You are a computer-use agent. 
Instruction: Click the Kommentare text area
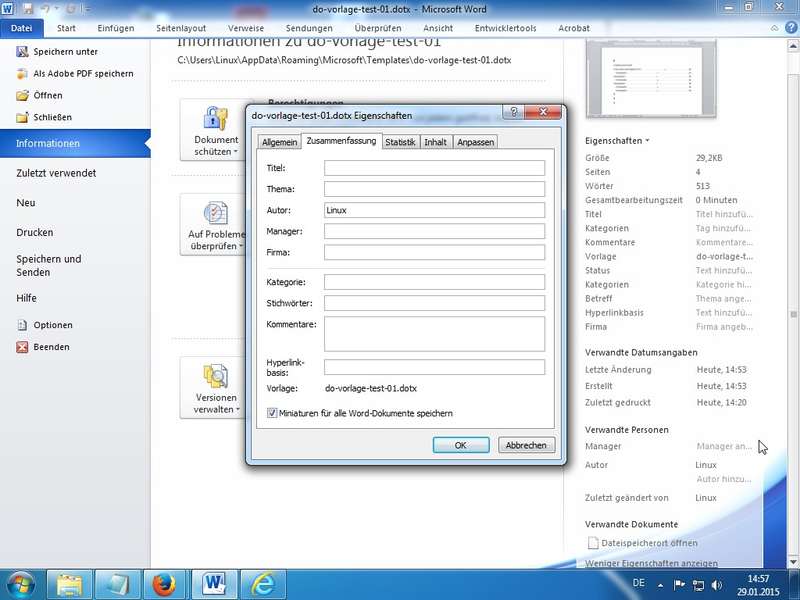pyautogui.click(x=434, y=334)
